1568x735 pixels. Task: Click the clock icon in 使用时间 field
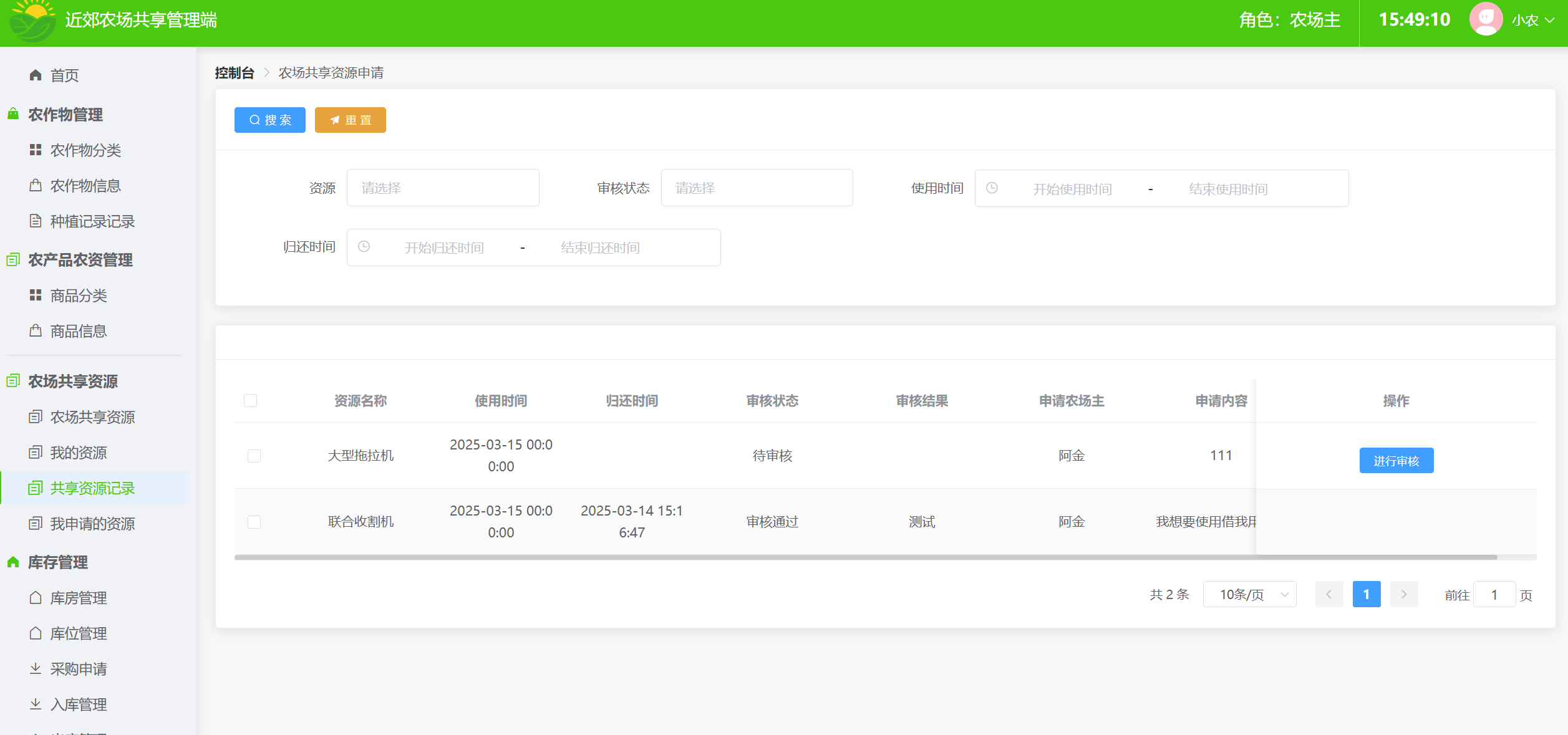pyautogui.click(x=992, y=188)
